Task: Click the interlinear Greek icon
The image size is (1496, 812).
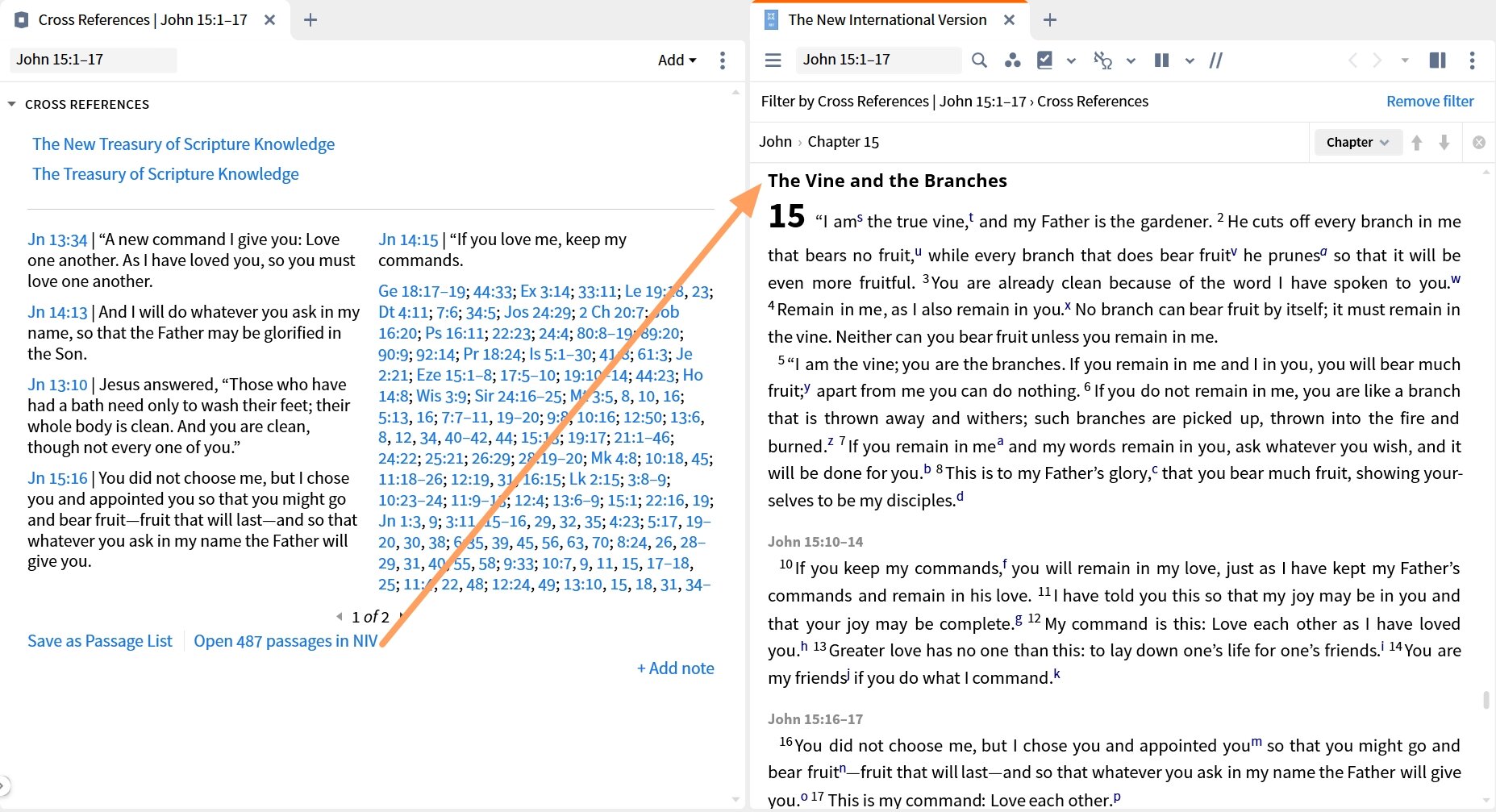Action: coord(1102,60)
